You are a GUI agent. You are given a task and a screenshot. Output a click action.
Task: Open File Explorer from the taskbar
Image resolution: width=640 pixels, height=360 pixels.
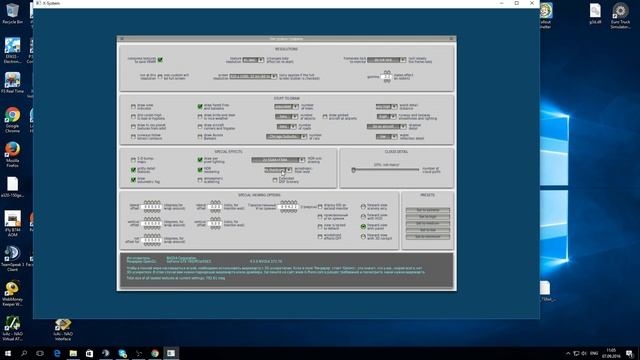pos(73,353)
